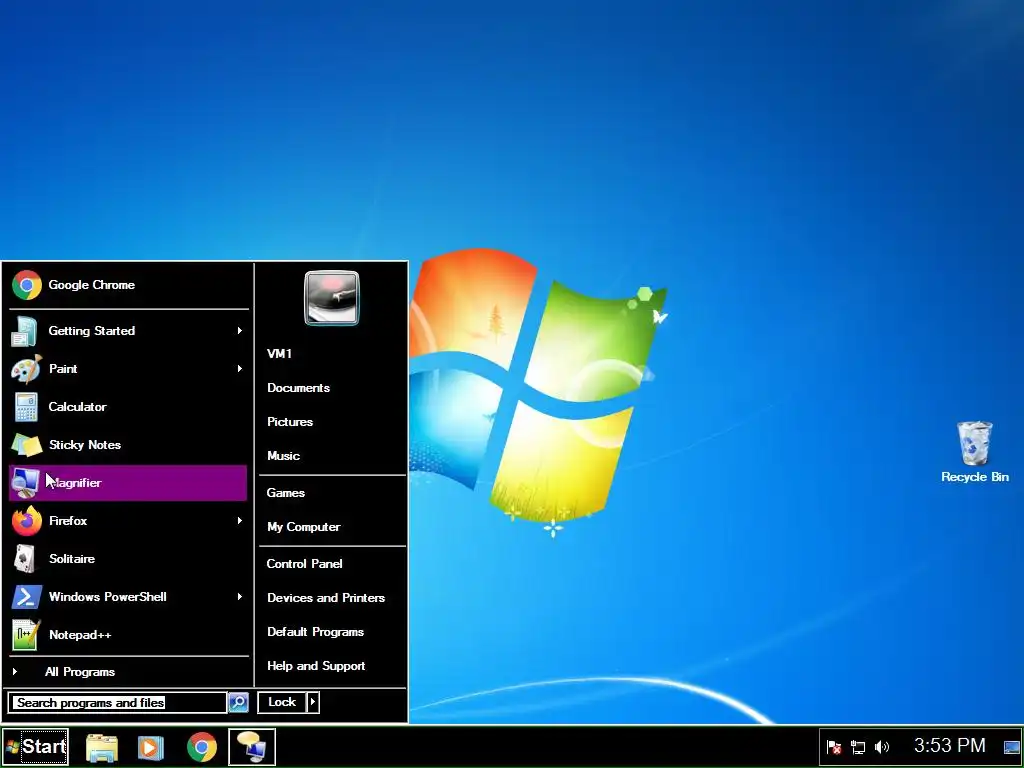Click the taskbar network chat application icon

click(x=252, y=747)
